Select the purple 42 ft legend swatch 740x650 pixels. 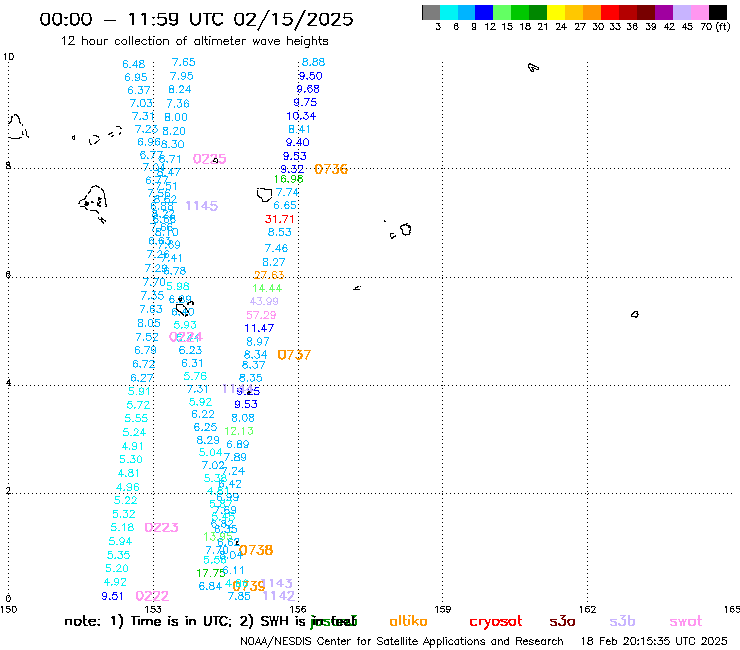[x=664, y=12]
